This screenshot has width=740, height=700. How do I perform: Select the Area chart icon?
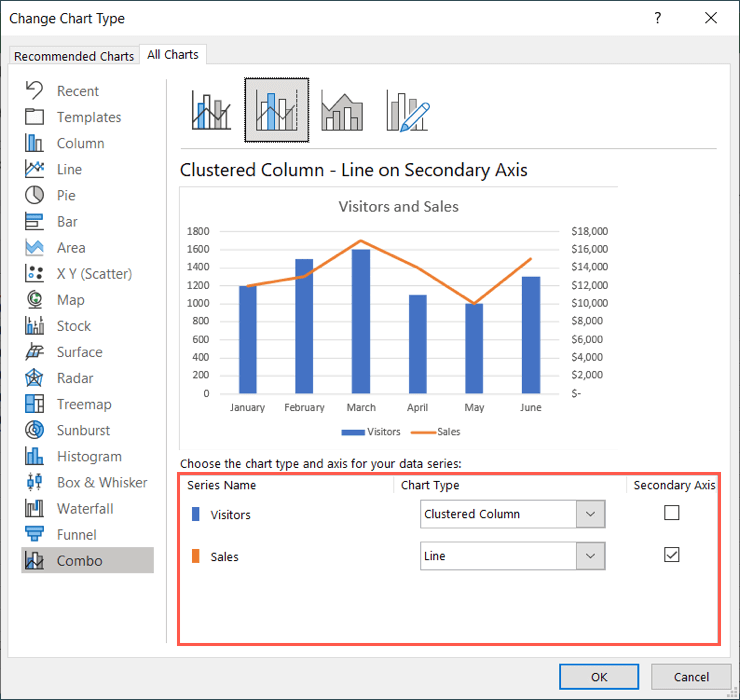click(34, 247)
